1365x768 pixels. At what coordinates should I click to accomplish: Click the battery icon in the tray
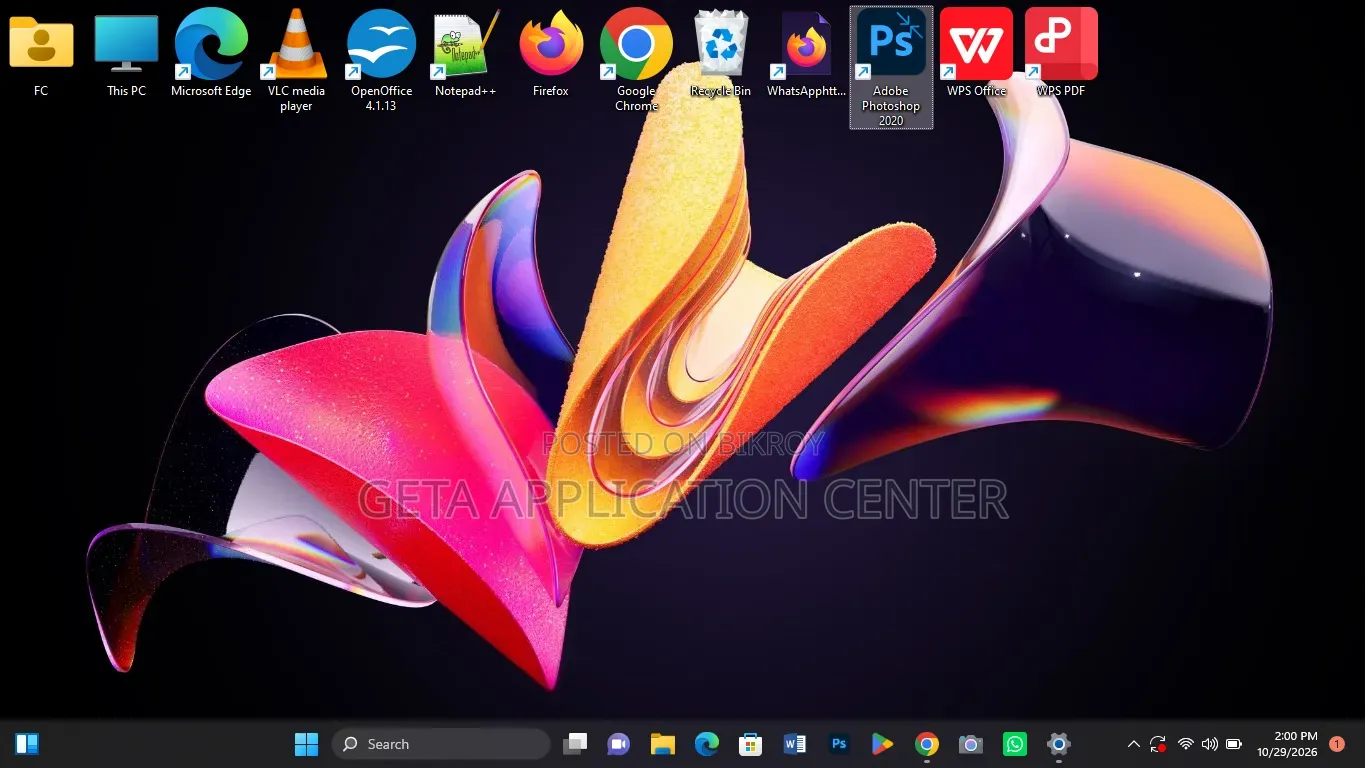(1235, 744)
